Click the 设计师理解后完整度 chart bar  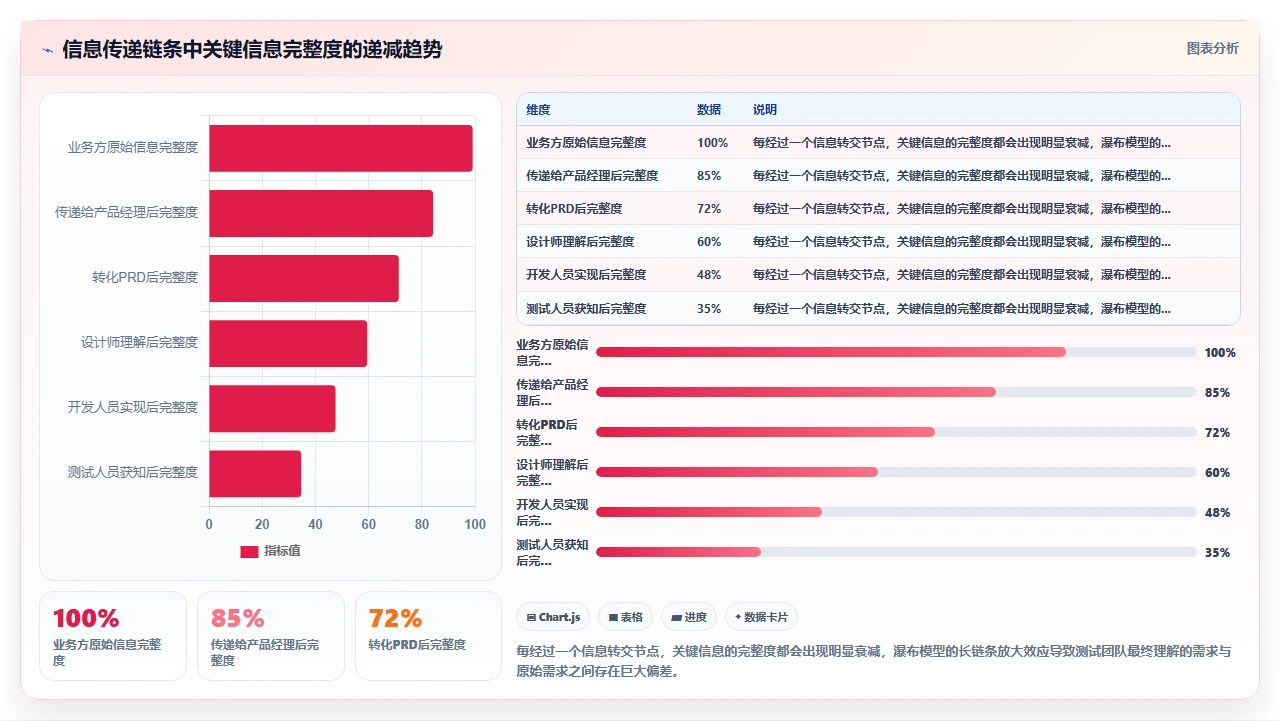point(288,343)
